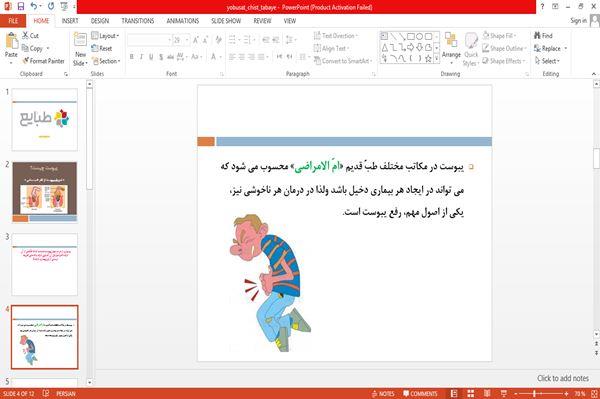The height and width of the screenshot is (399, 600).
Task: Increase font size with the large A
Action: click(x=196, y=40)
